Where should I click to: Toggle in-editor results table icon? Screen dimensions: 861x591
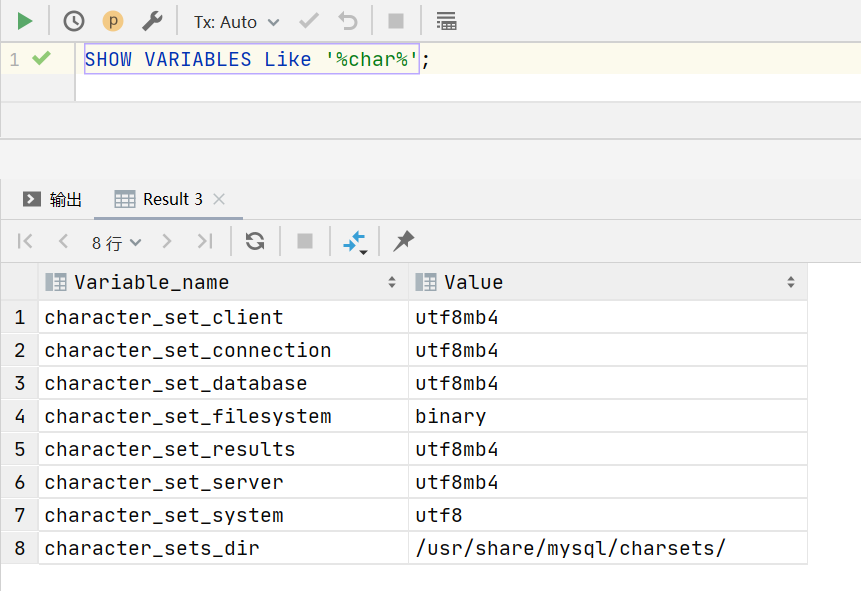[447, 21]
